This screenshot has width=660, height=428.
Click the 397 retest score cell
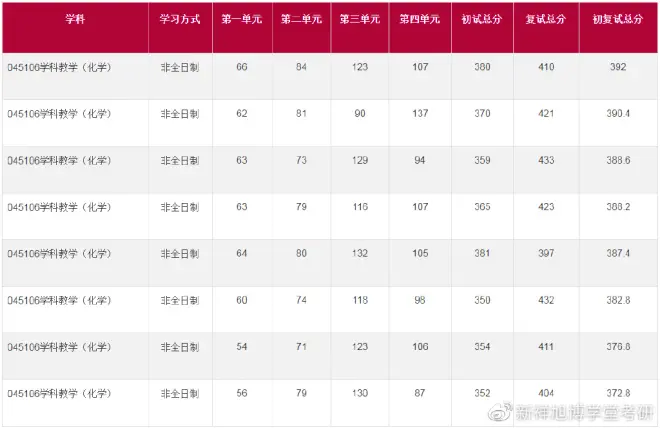click(x=545, y=253)
